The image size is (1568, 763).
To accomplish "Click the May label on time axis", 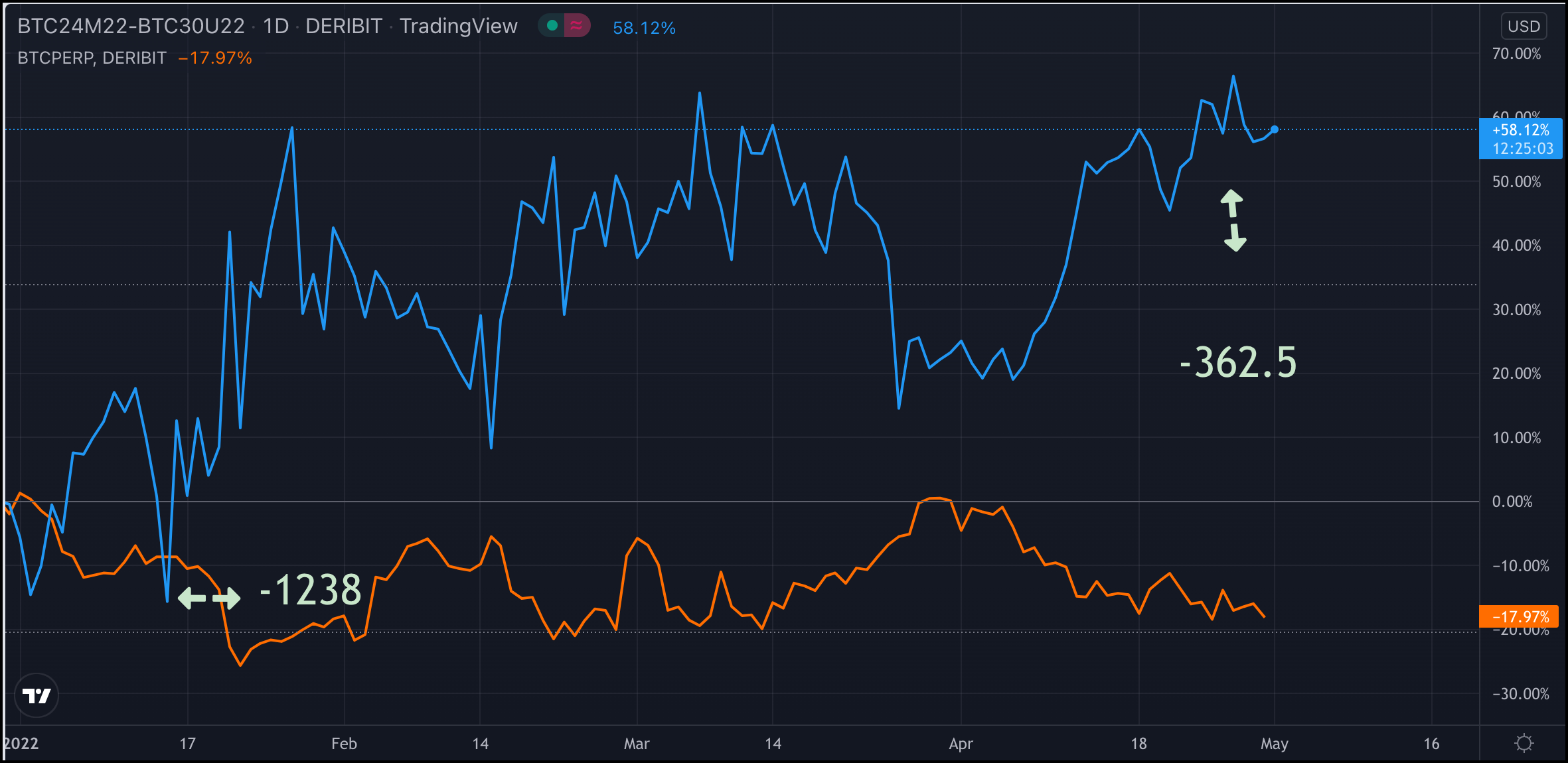I will (1274, 744).
